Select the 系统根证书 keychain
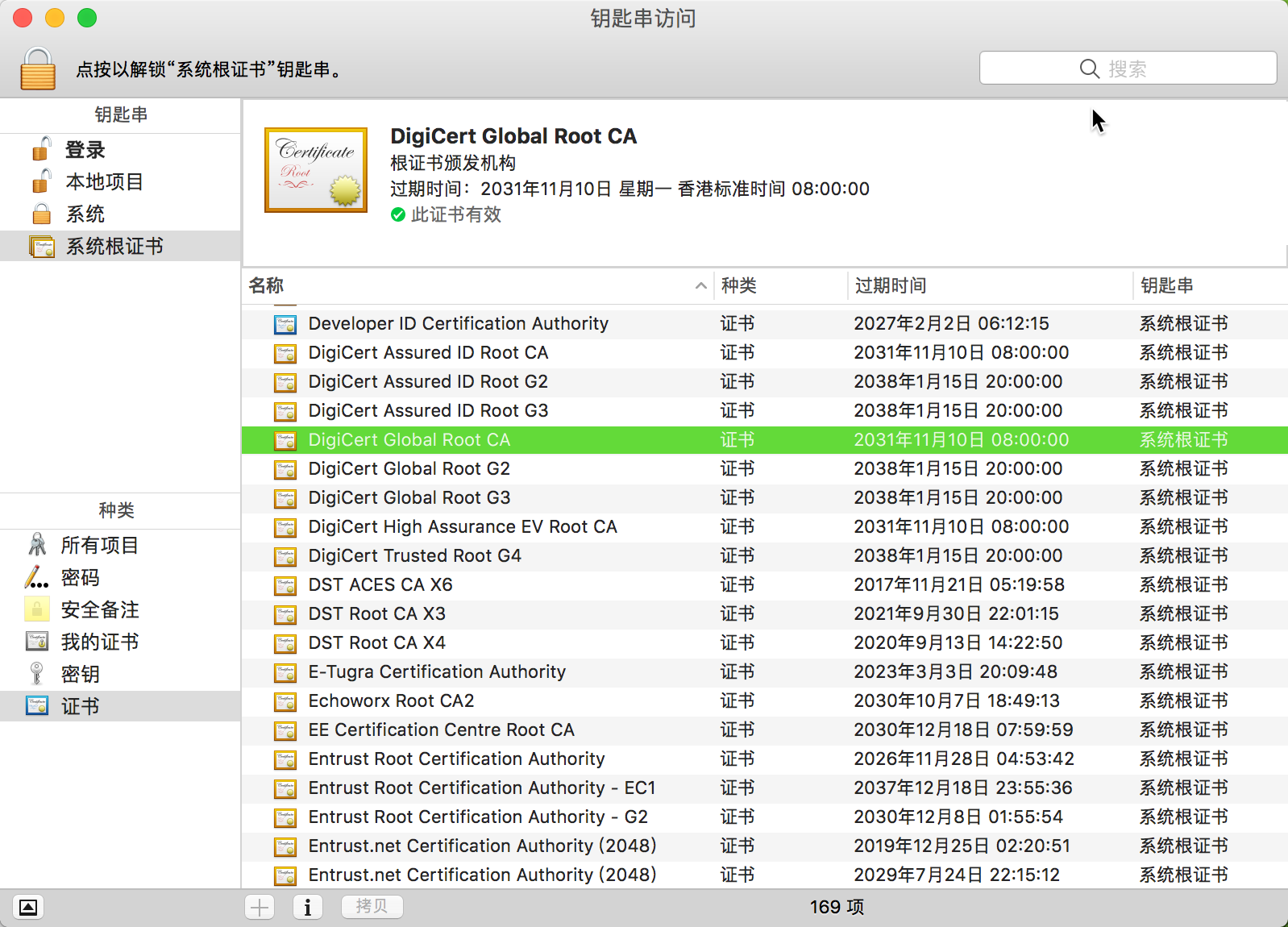 click(x=120, y=246)
